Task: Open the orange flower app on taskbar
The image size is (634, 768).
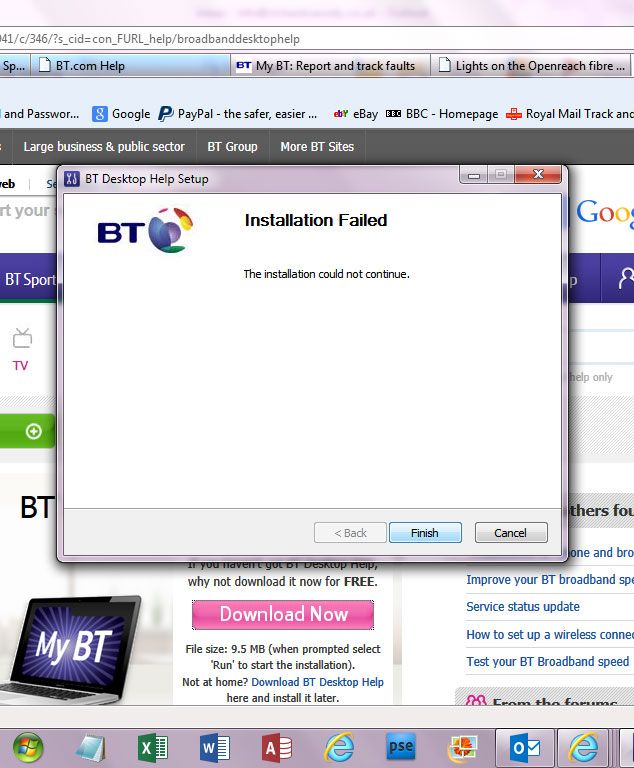Action: [463, 748]
